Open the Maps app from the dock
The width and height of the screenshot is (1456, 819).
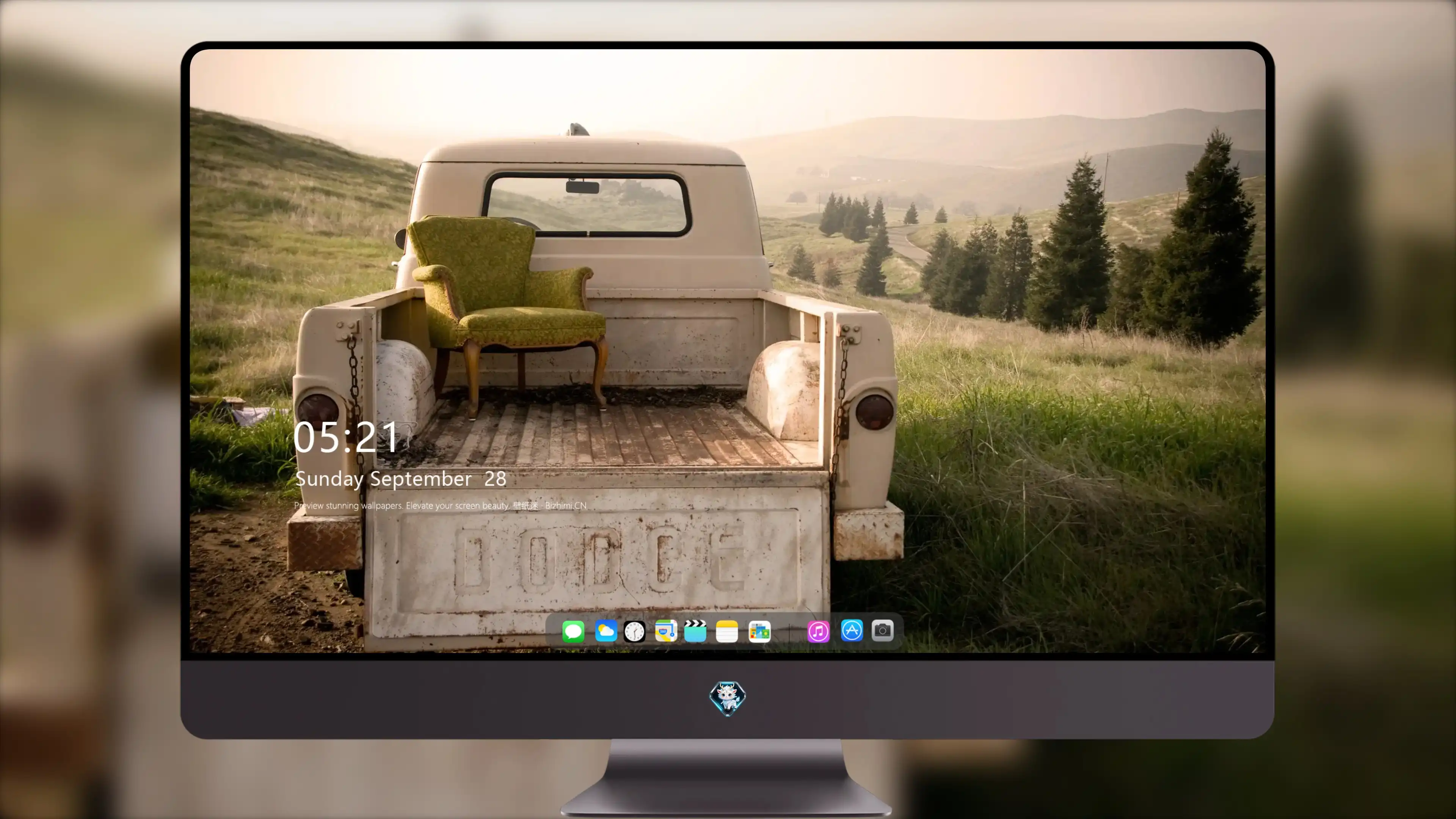666,631
